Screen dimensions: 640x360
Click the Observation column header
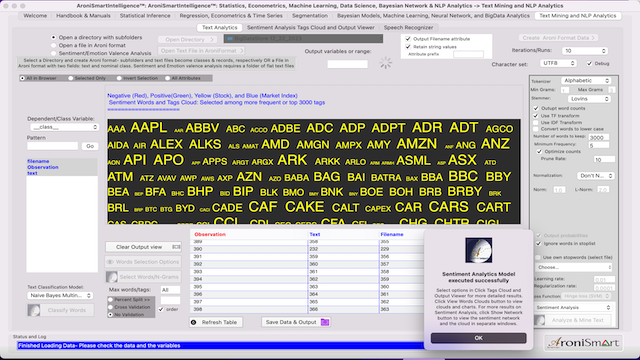pyautogui.click(x=210, y=234)
